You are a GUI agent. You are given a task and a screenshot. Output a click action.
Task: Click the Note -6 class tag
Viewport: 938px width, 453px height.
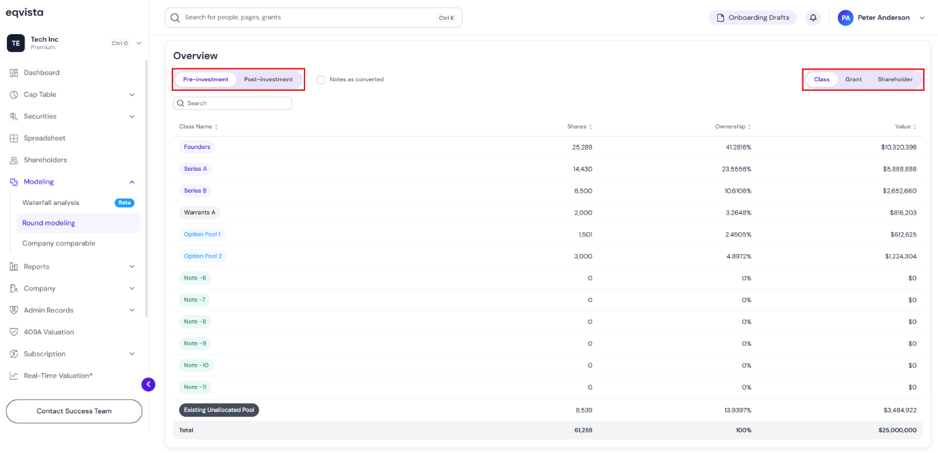pos(195,278)
